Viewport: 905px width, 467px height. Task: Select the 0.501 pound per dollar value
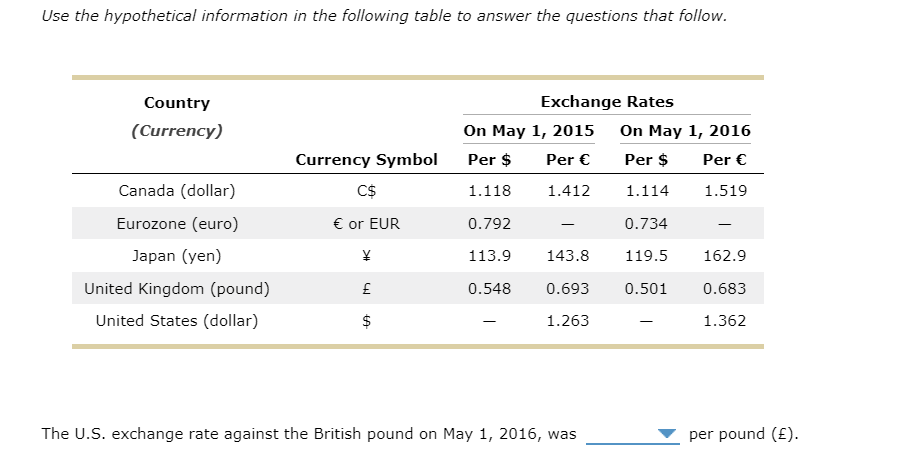tap(646, 289)
